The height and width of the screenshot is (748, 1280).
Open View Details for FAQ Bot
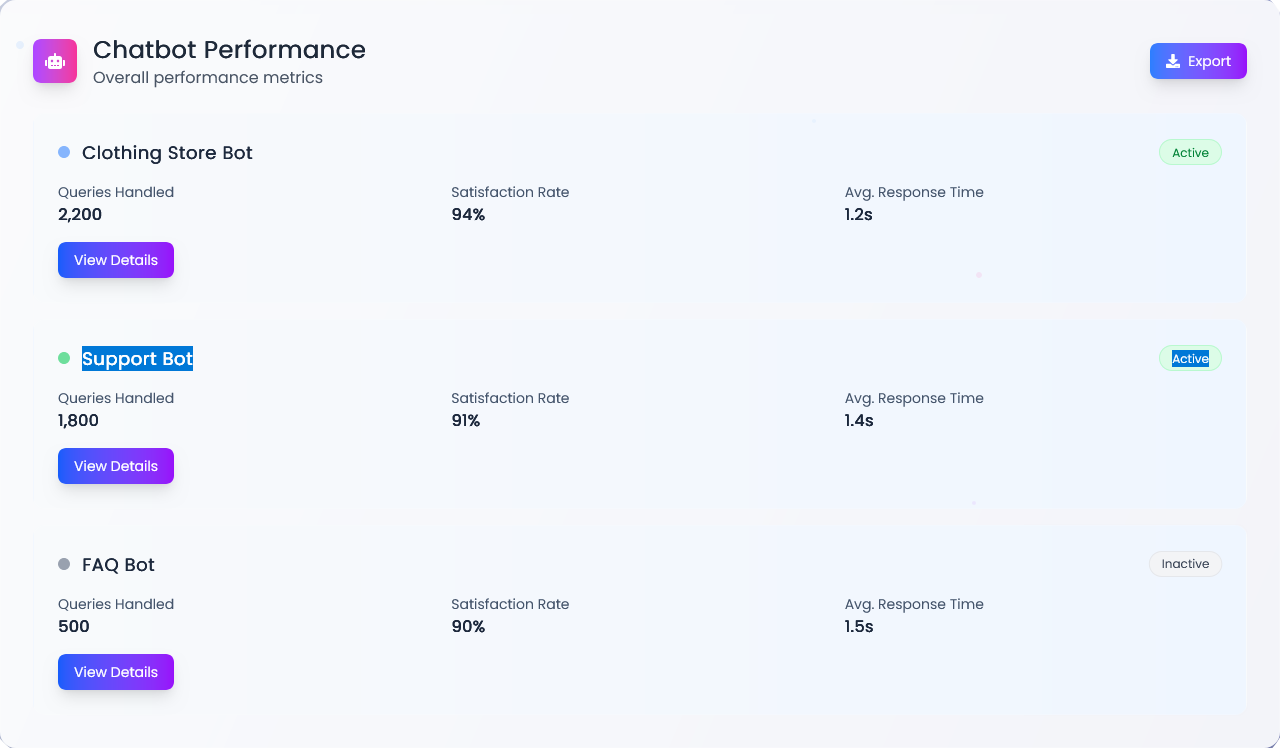coord(116,672)
